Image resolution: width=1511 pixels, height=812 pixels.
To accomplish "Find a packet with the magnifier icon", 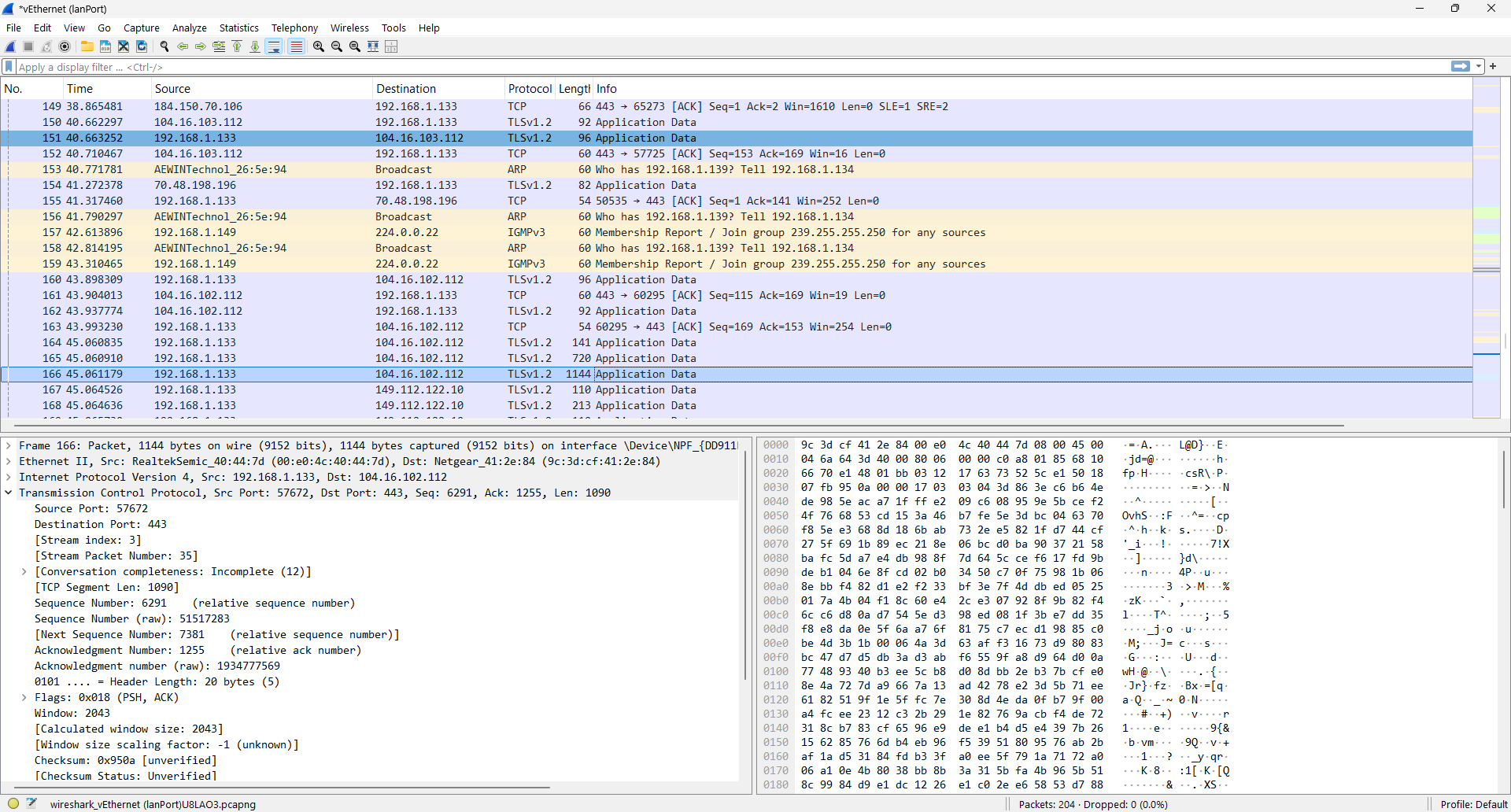I will coord(164,46).
